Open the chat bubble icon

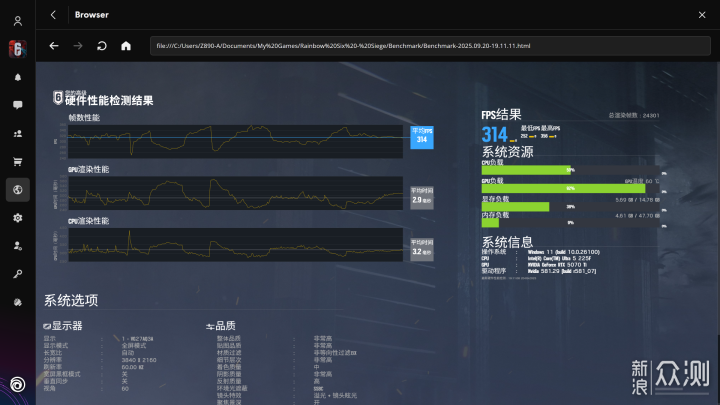(x=17, y=105)
